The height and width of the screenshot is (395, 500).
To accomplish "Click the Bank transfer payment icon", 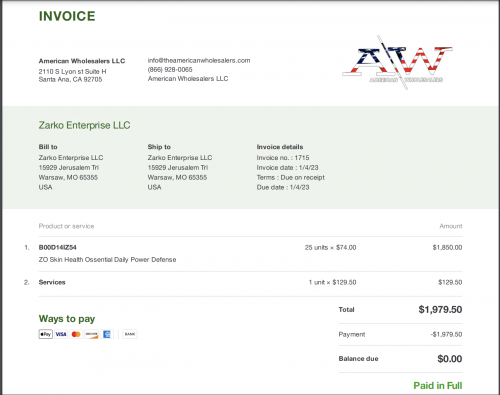I will pos(130,334).
